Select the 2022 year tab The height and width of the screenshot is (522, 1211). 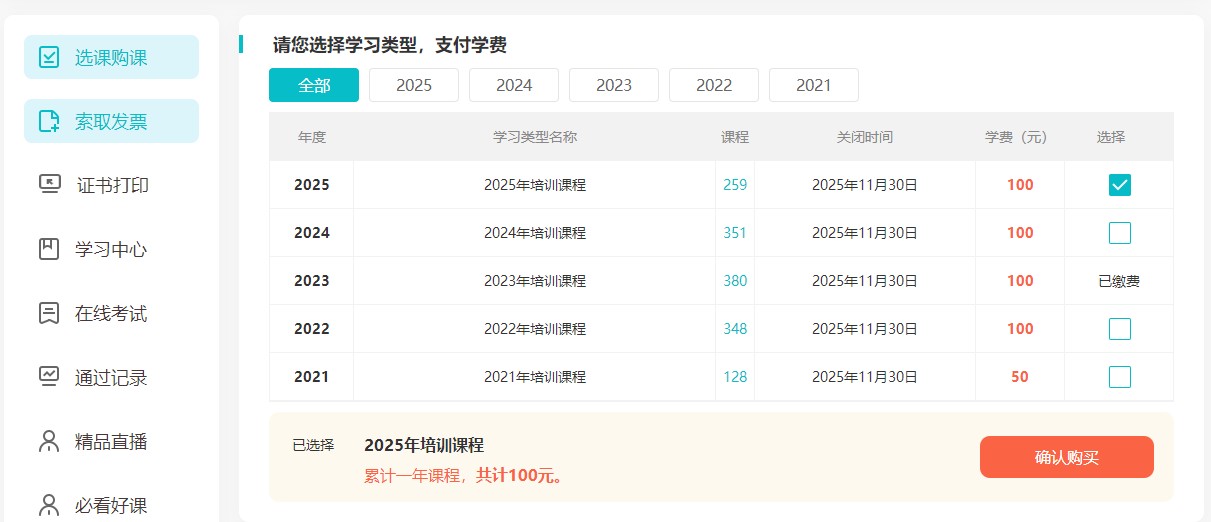coord(714,85)
